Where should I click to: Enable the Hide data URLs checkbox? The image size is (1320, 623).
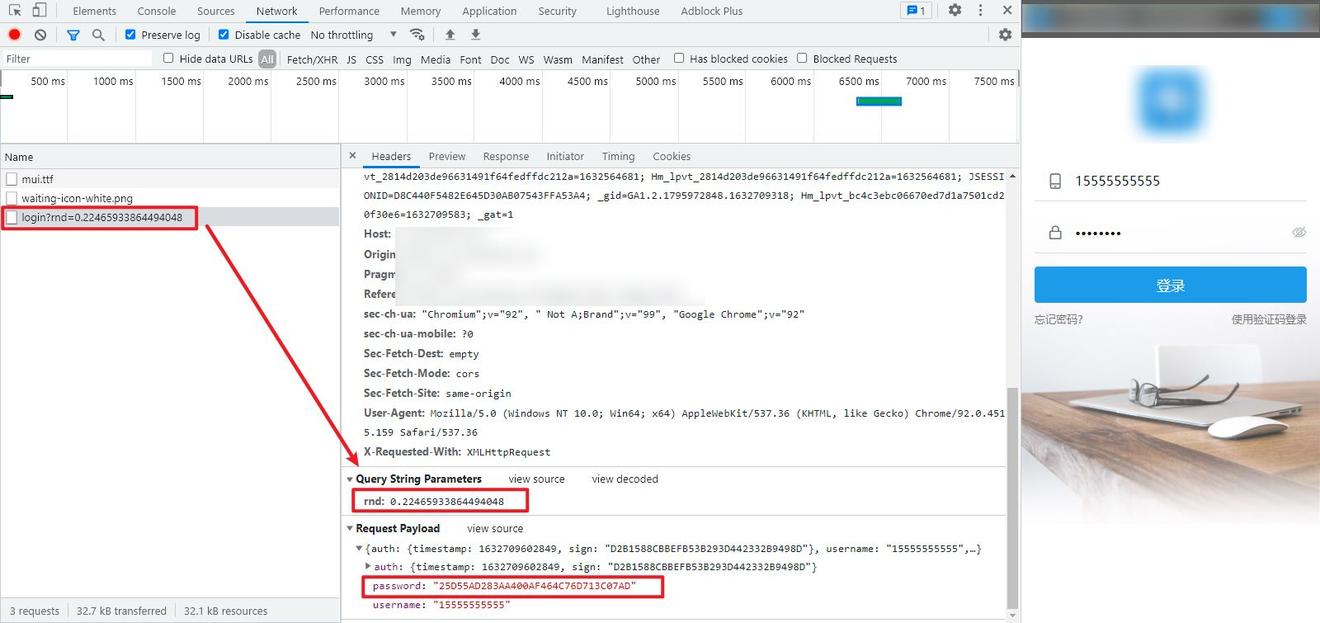[x=168, y=58]
